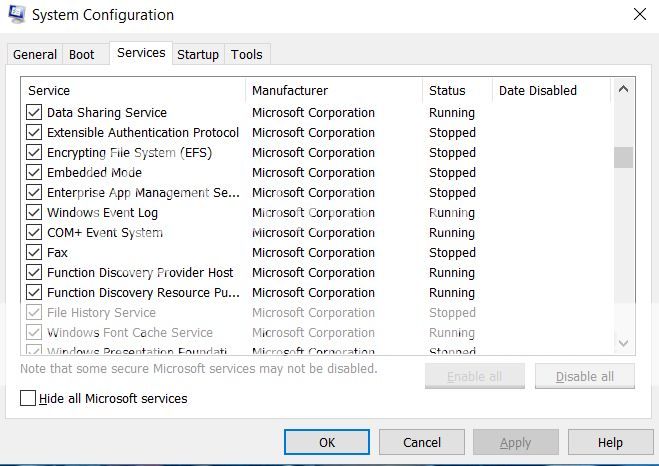Screen dimensions: 659x466
Task: Select the Services tab
Action: click(141, 53)
